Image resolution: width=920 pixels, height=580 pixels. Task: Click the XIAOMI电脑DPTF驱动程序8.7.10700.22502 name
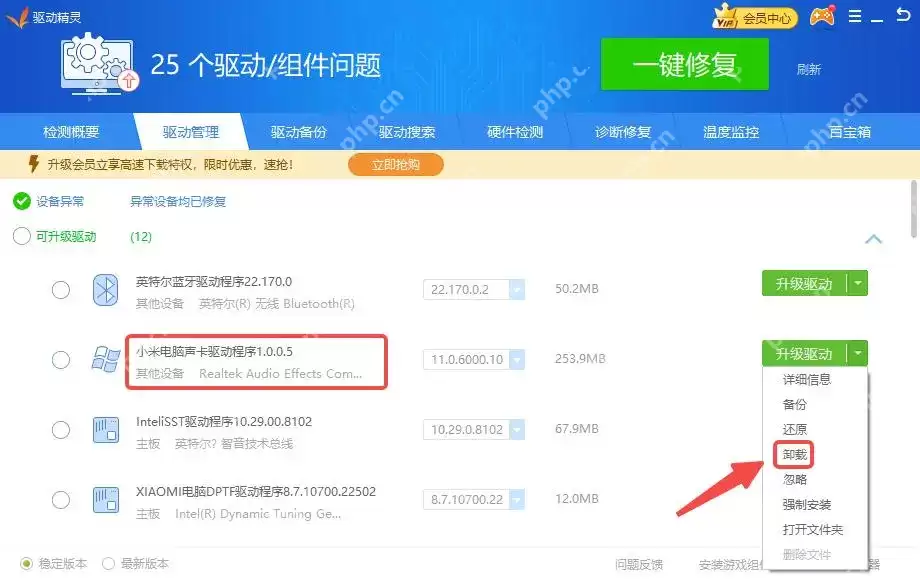pyautogui.click(x=256, y=491)
